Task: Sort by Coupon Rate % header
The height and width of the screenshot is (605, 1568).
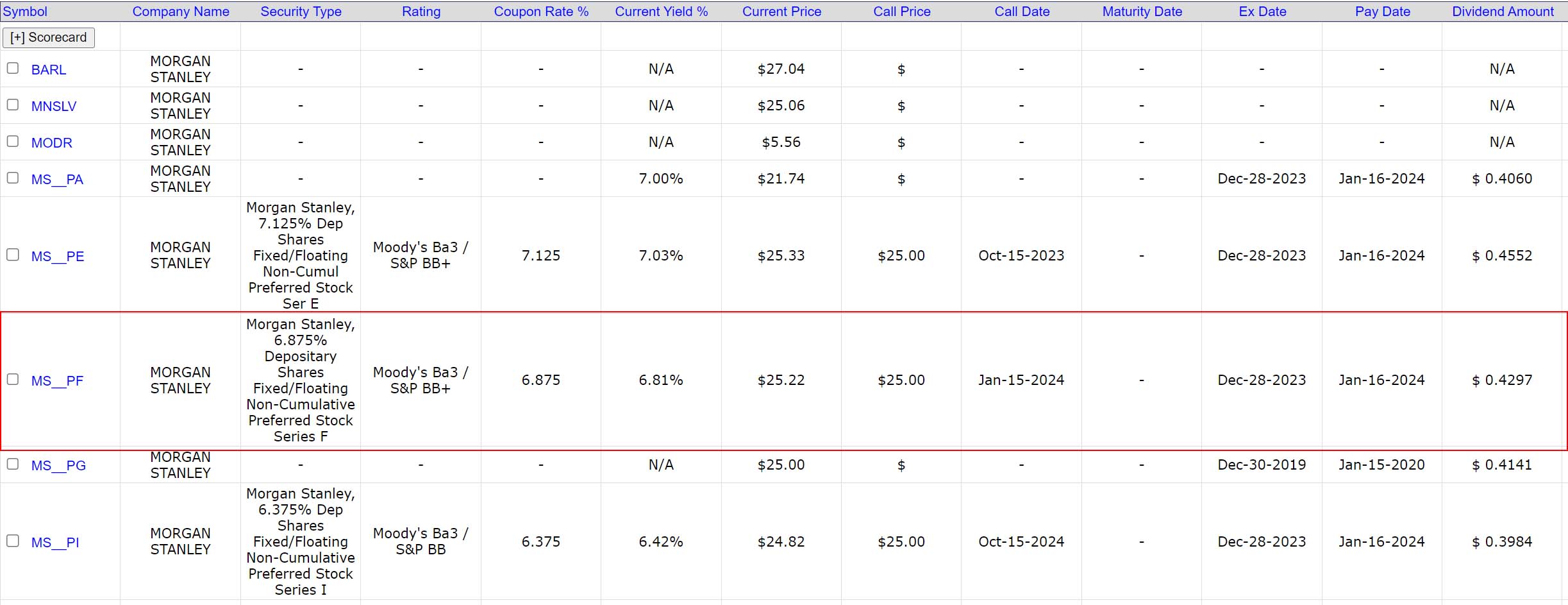Action: coord(541,12)
